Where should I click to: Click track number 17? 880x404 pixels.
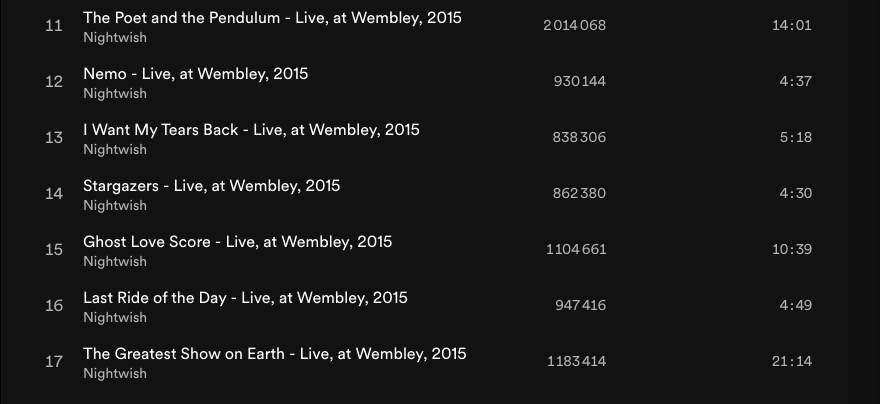tap(54, 362)
